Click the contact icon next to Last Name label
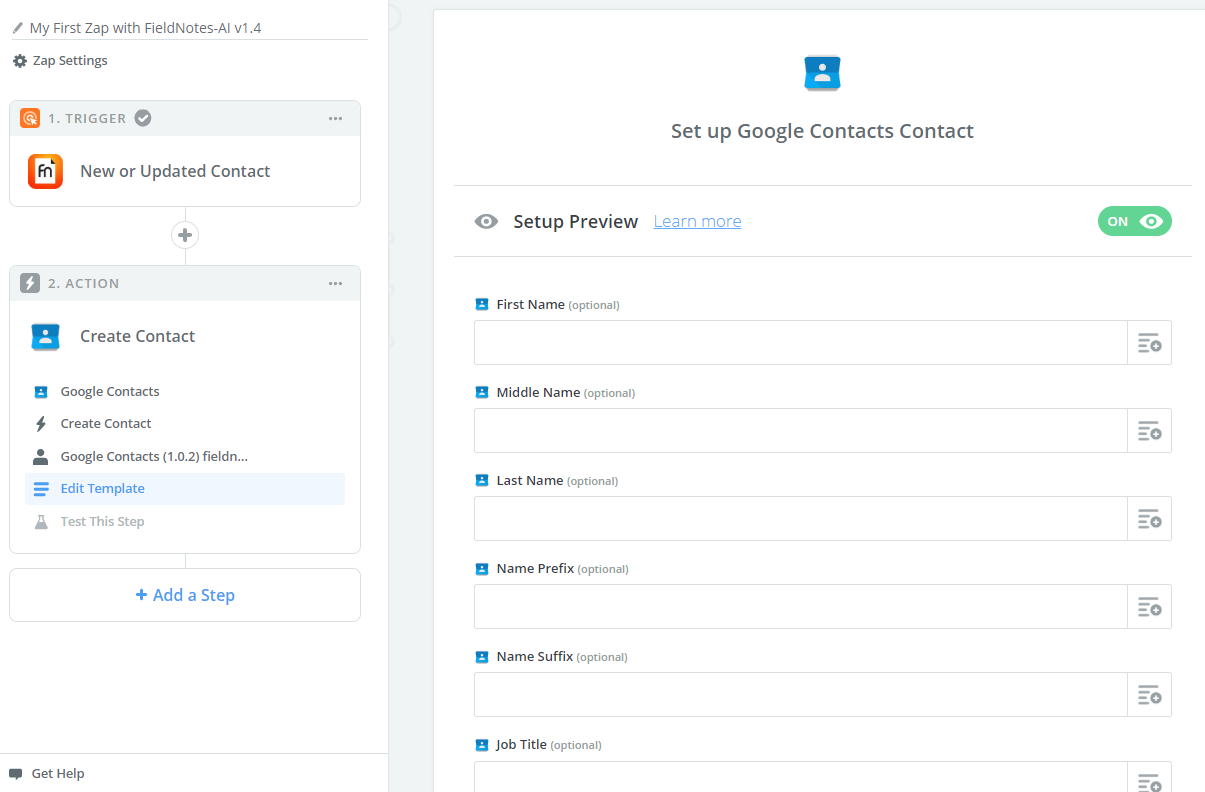This screenshot has height=792, width=1205. pyautogui.click(x=482, y=481)
